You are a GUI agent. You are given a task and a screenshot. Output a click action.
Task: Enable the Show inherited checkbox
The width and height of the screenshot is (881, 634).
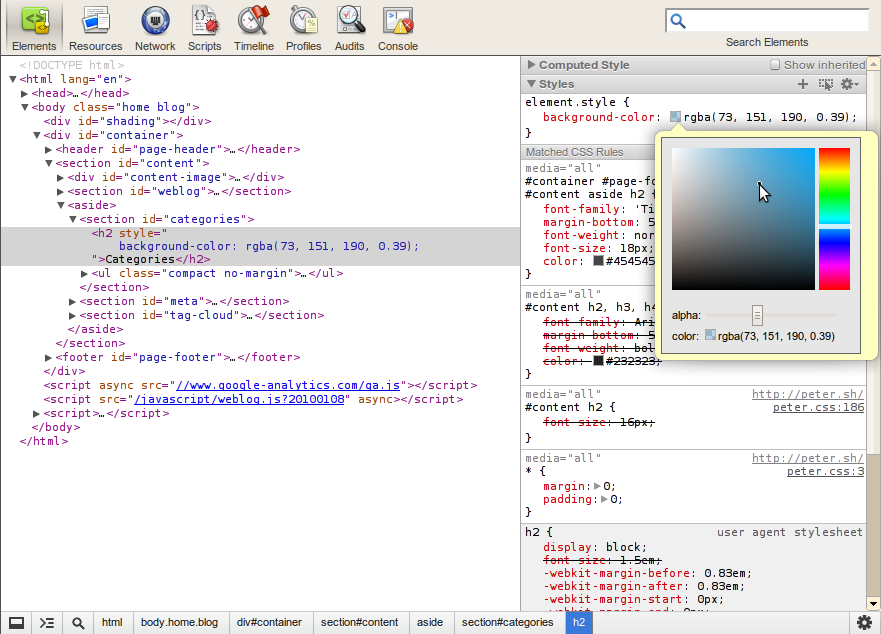pyautogui.click(x=775, y=65)
